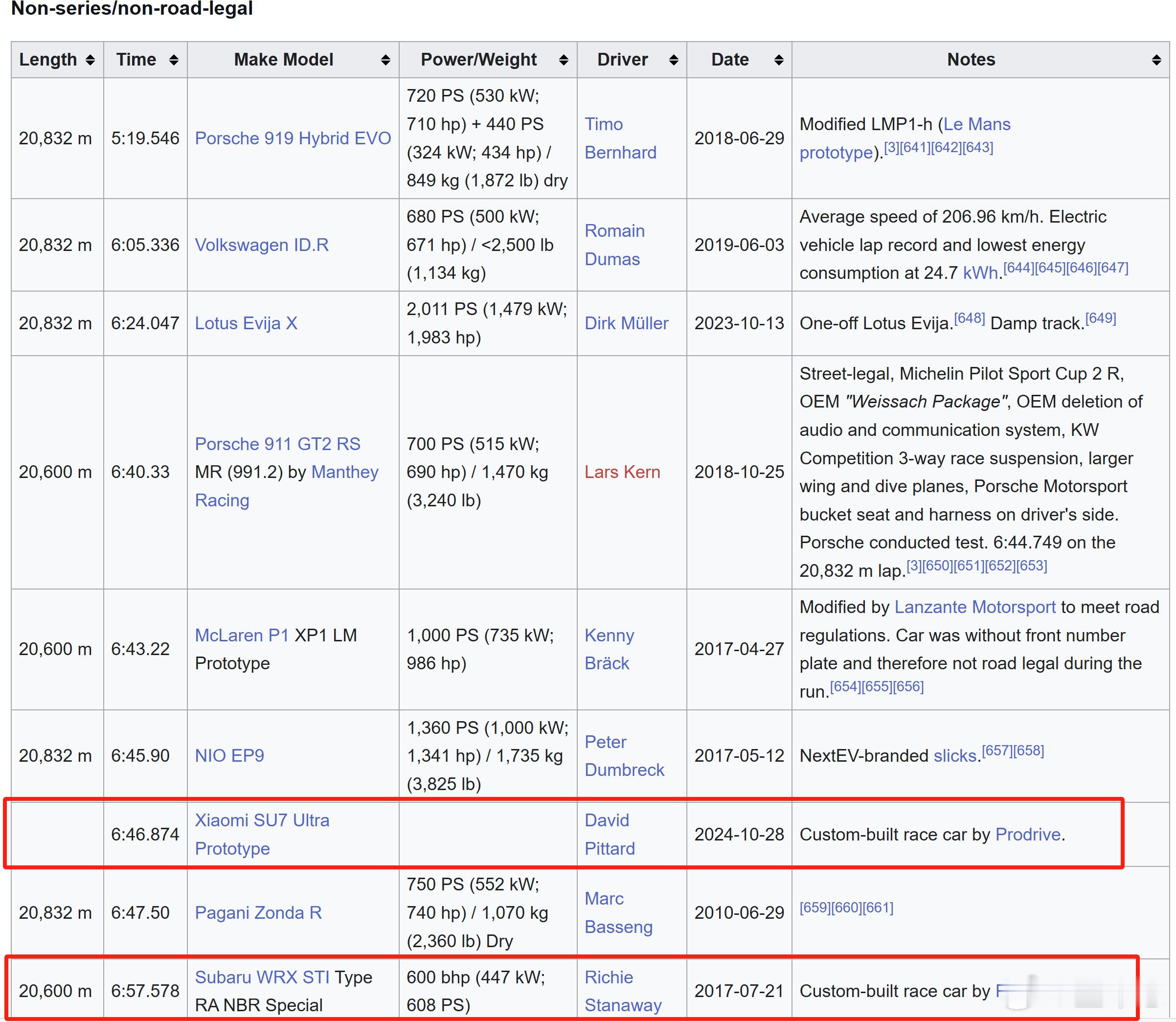Follow the Lanzante Motorsport link
Screen dimensions: 1176x1022
(x=975, y=608)
